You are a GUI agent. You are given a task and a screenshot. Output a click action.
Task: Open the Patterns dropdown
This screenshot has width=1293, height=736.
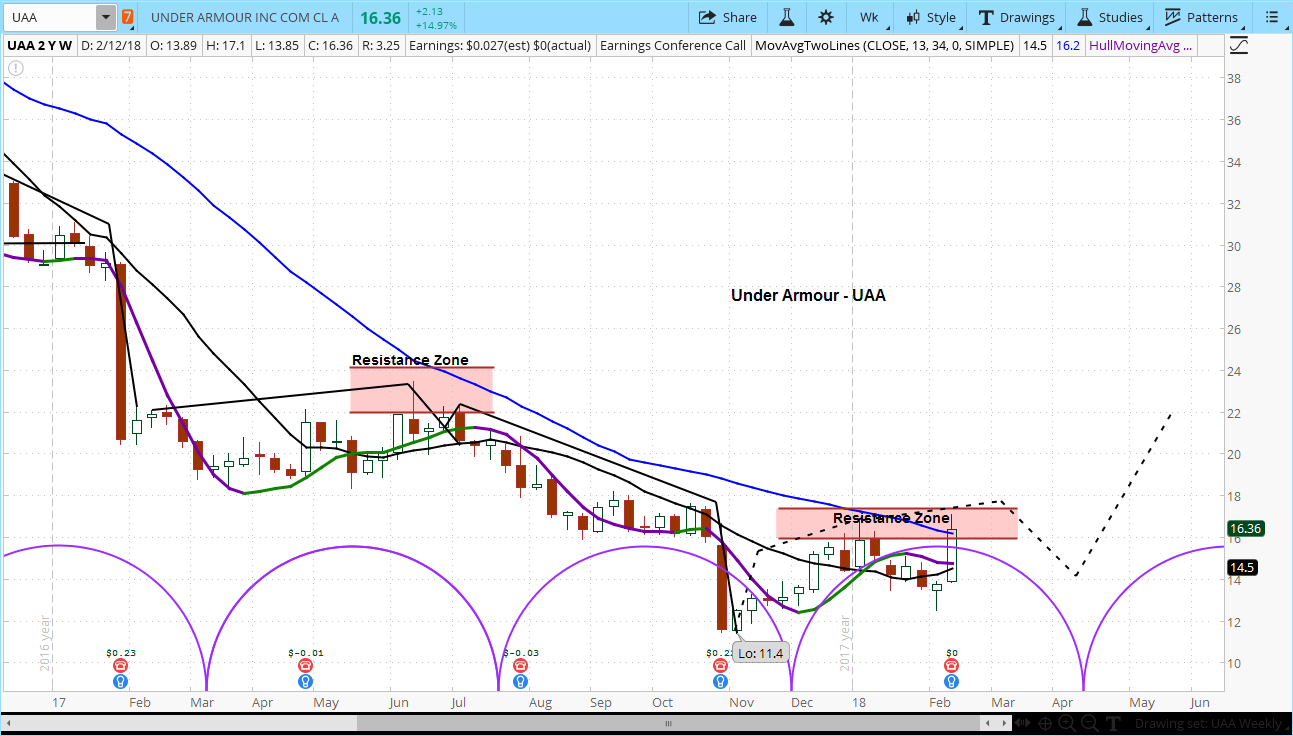click(x=1201, y=17)
